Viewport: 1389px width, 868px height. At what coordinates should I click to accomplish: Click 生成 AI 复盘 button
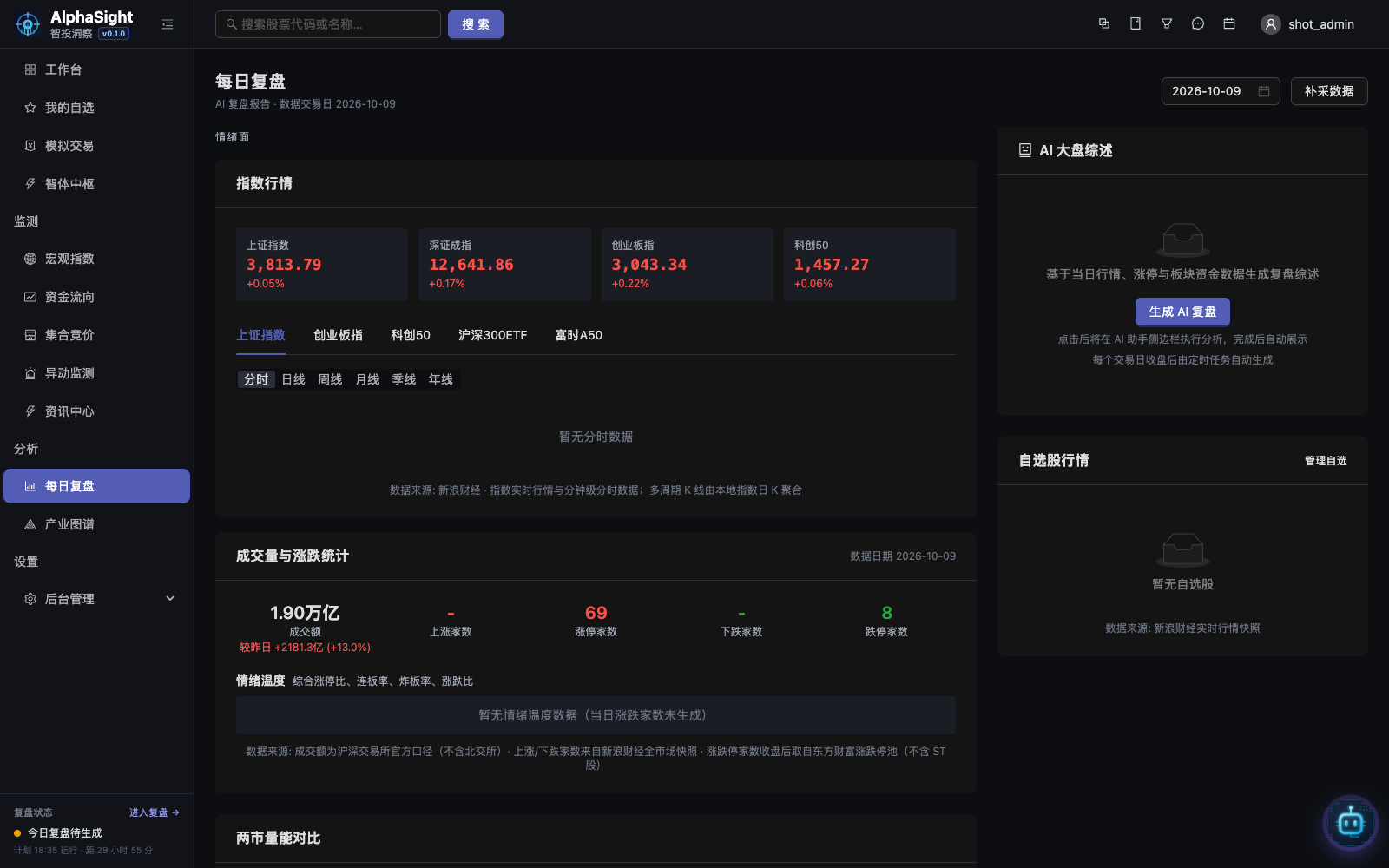[1182, 312]
